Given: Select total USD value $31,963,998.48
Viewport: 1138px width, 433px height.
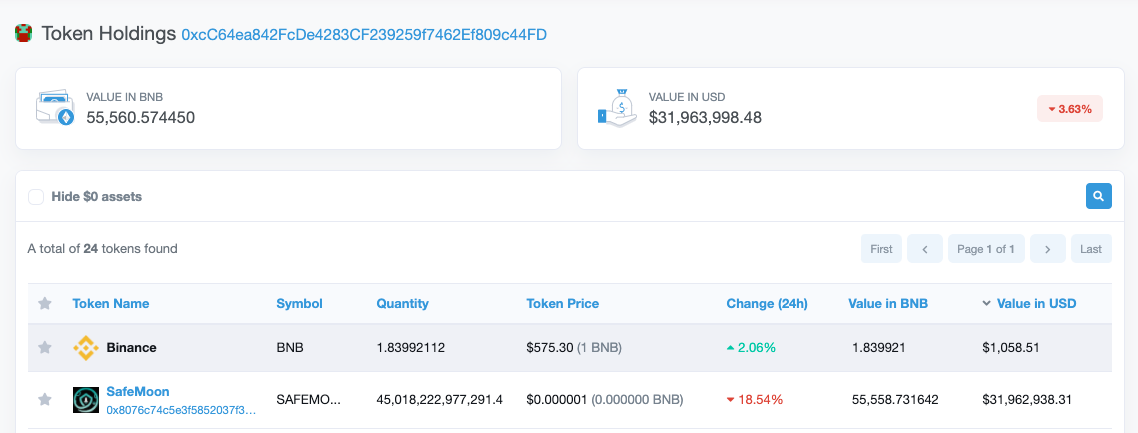Looking at the screenshot, I should pyautogui.click(x=705, y=117).
